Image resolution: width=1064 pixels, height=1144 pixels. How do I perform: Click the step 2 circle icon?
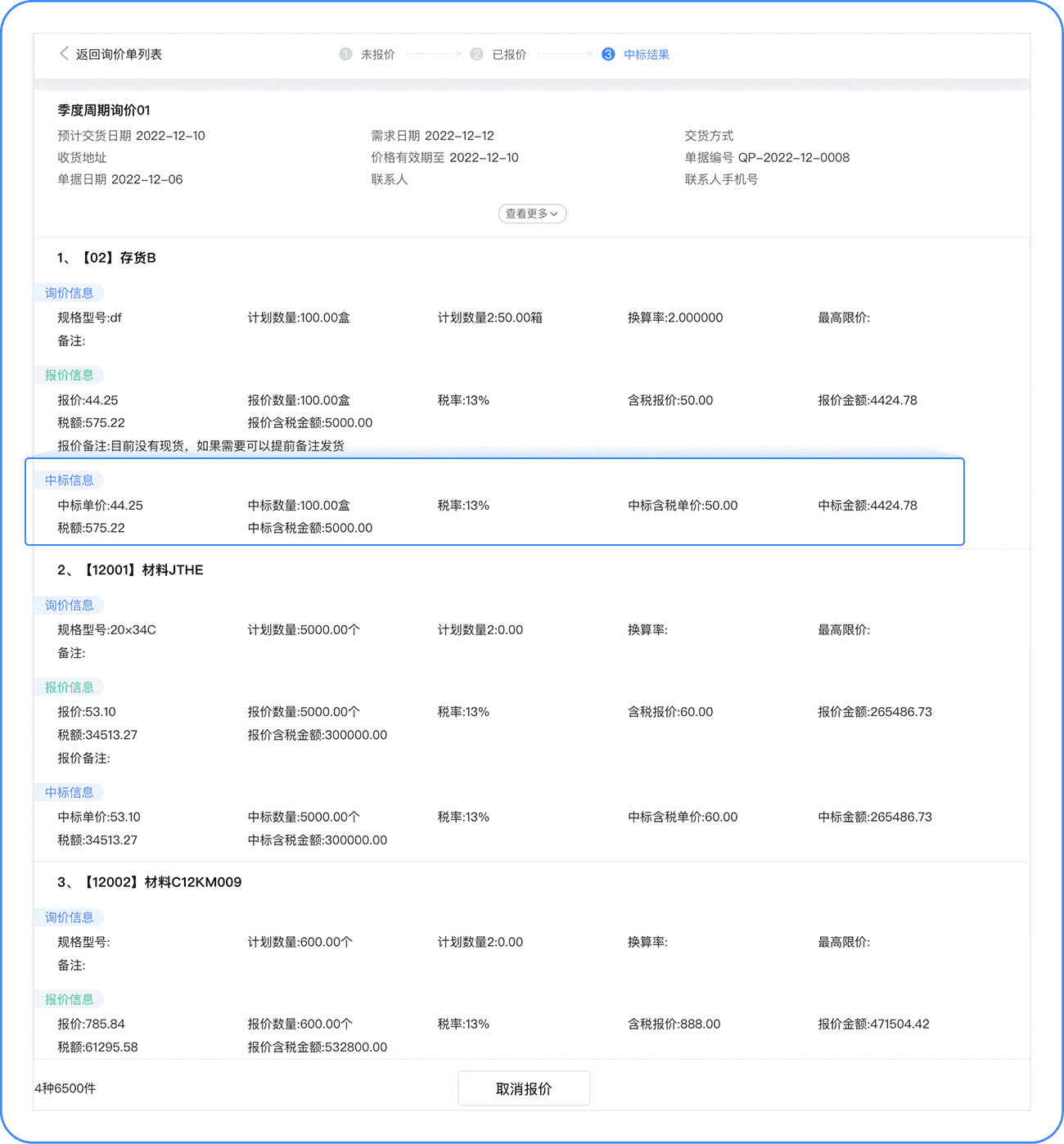pyautogui.click(x=476, y=54)
